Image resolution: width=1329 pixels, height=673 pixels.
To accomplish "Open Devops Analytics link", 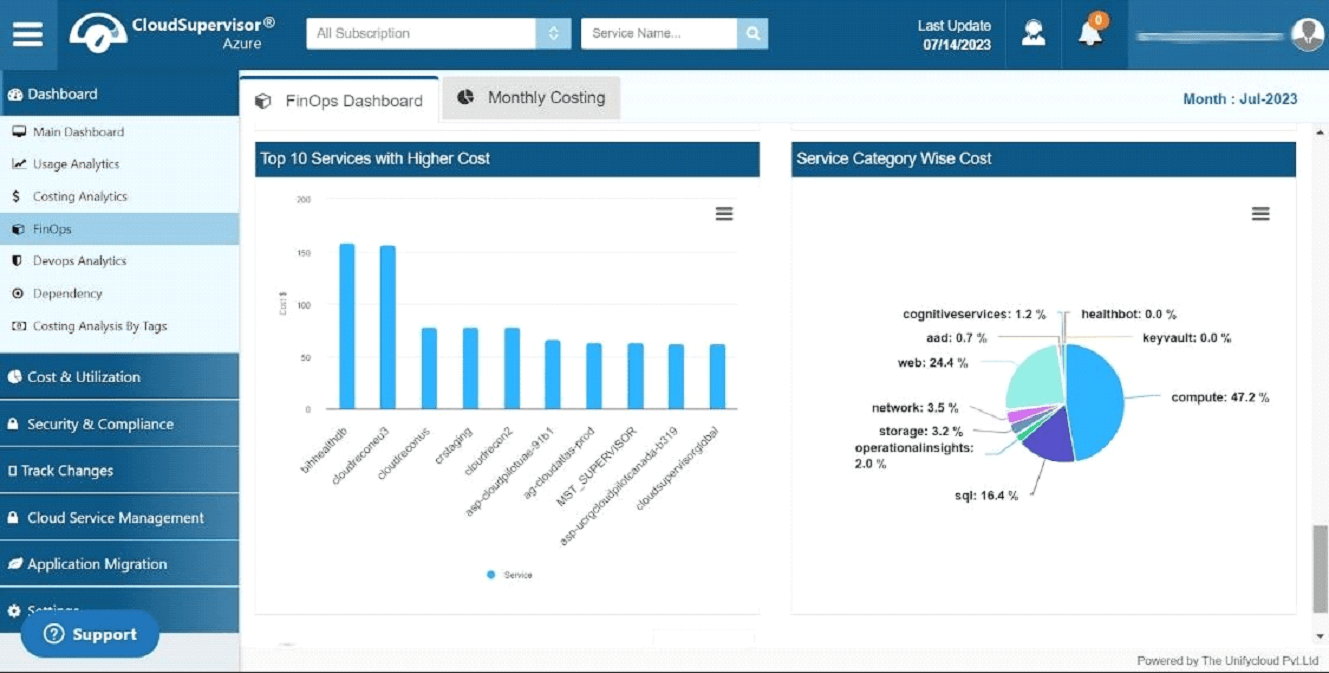I will (x=80, y=261).
